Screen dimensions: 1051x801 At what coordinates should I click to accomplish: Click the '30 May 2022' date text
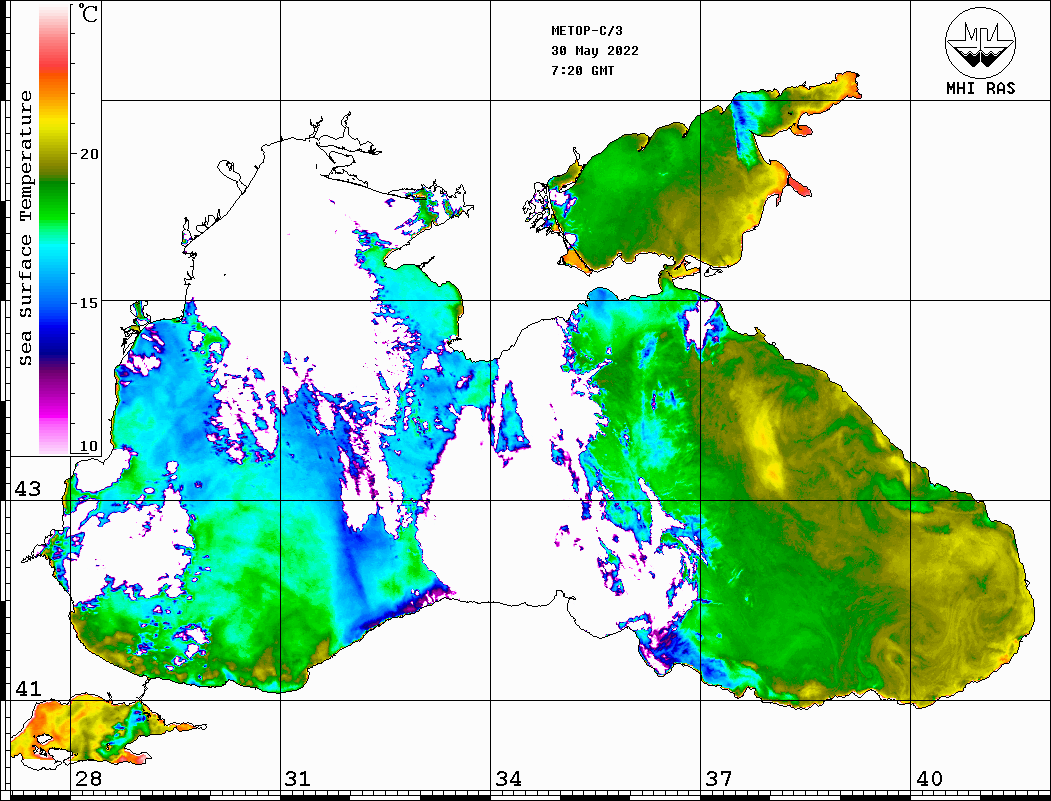click(595, 51)
